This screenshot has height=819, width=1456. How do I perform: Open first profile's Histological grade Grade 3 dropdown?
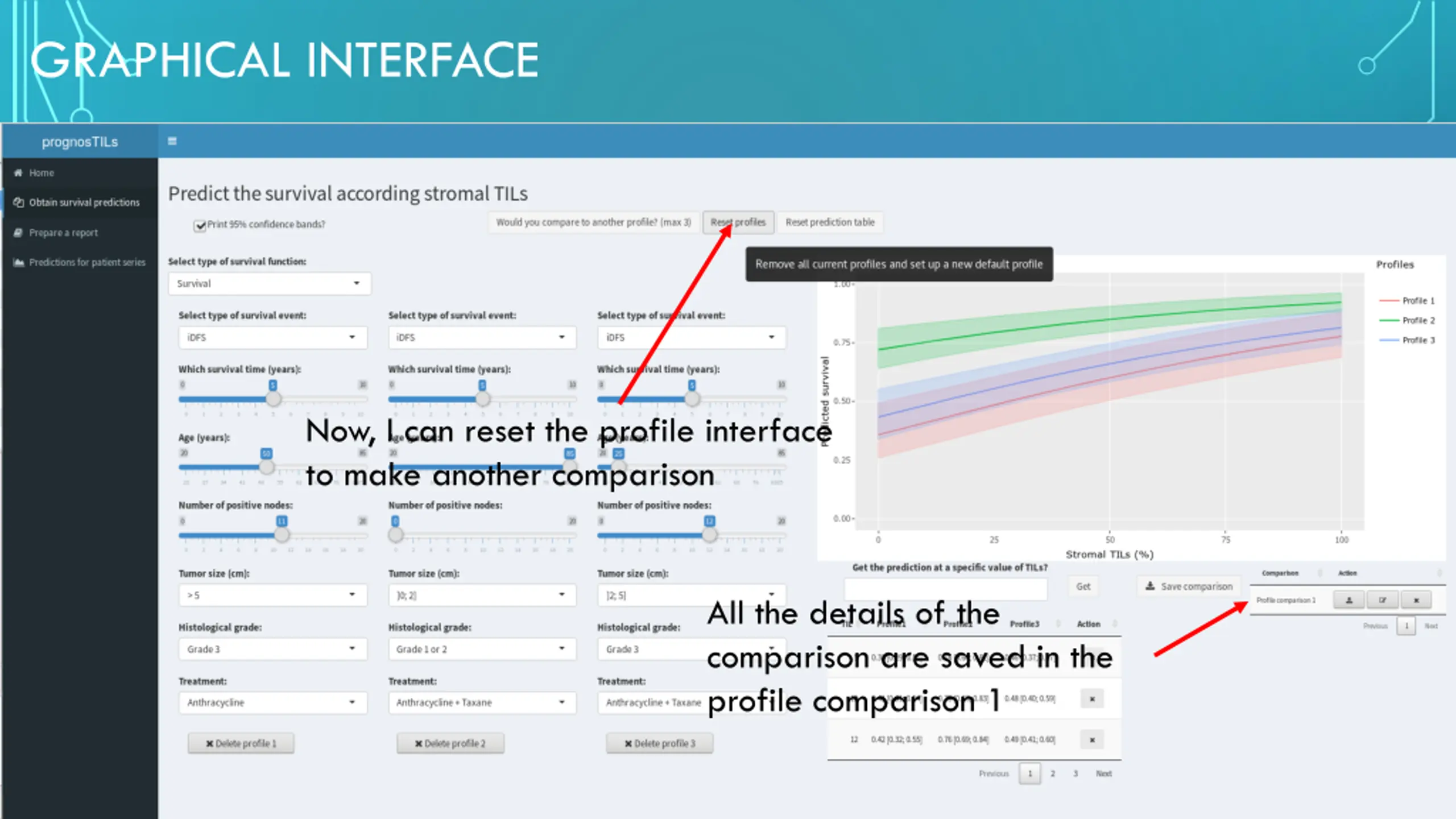point(273,650)
